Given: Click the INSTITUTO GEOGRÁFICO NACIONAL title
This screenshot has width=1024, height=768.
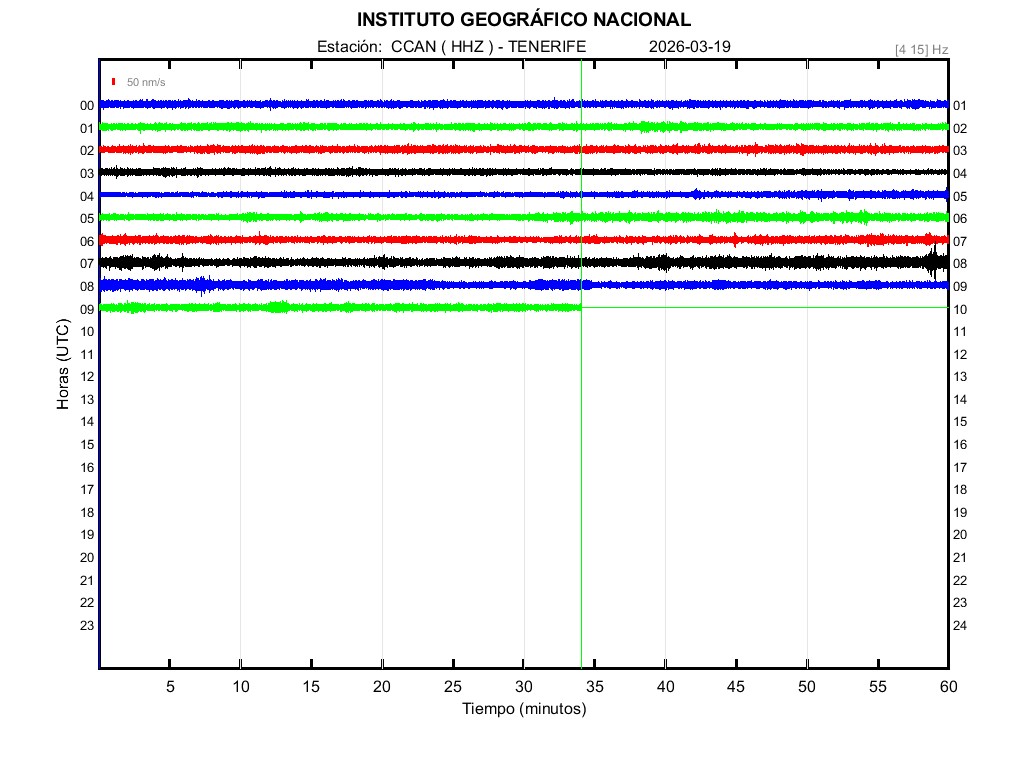Looking at the screenshot, I should tap(523, 19).
